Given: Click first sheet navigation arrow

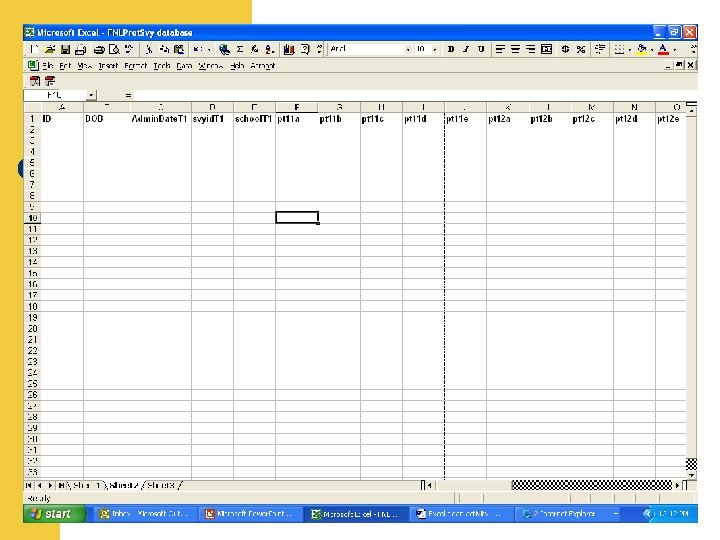Looking at the screenshot, I should pos(28,485).
